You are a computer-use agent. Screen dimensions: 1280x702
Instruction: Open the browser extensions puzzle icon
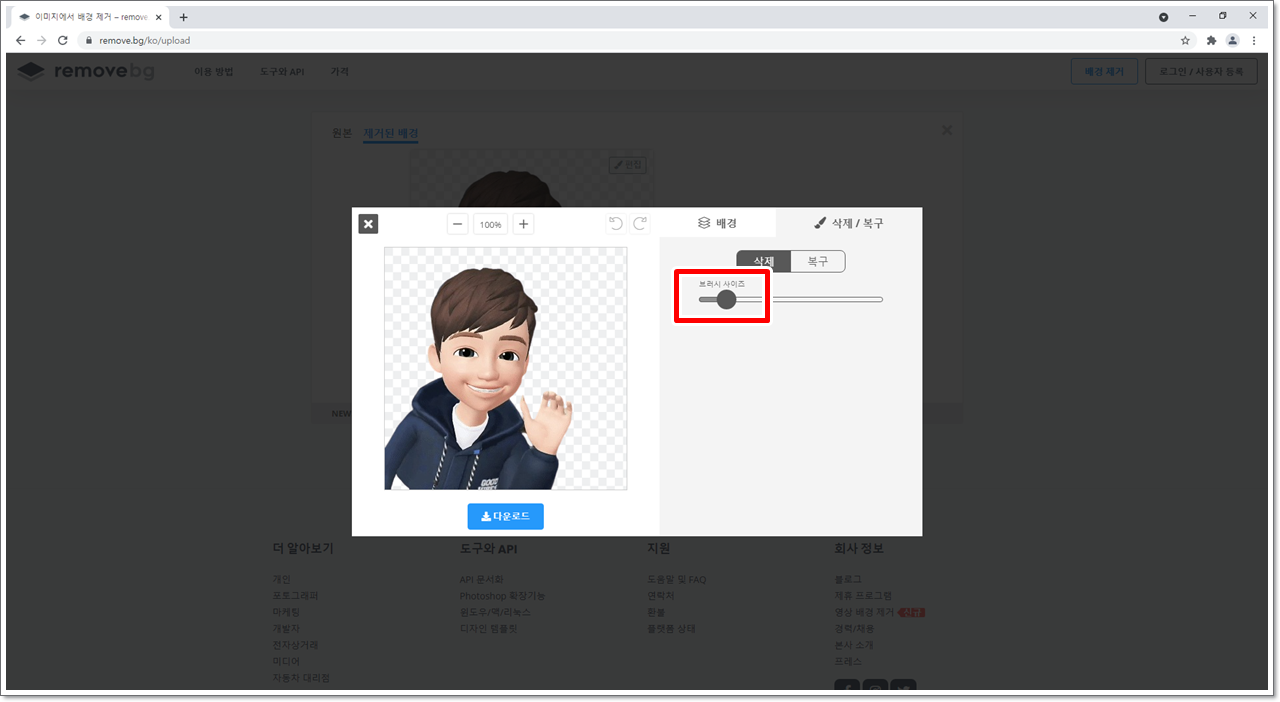(x=1211, y=41)
